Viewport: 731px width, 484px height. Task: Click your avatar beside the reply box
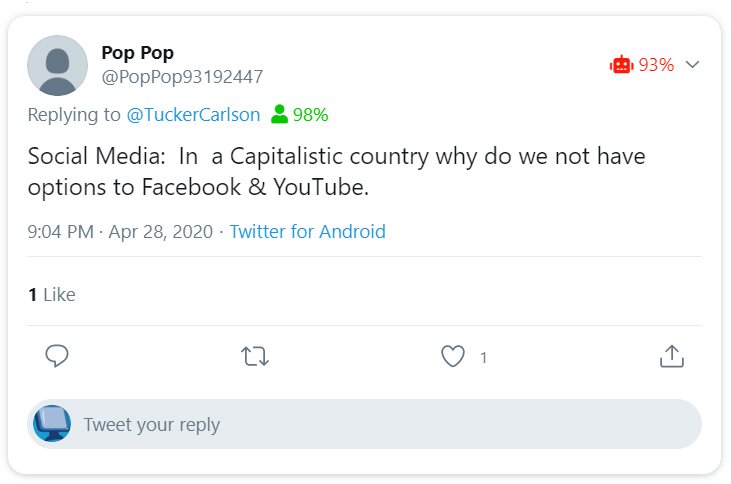tap(52, 424)
